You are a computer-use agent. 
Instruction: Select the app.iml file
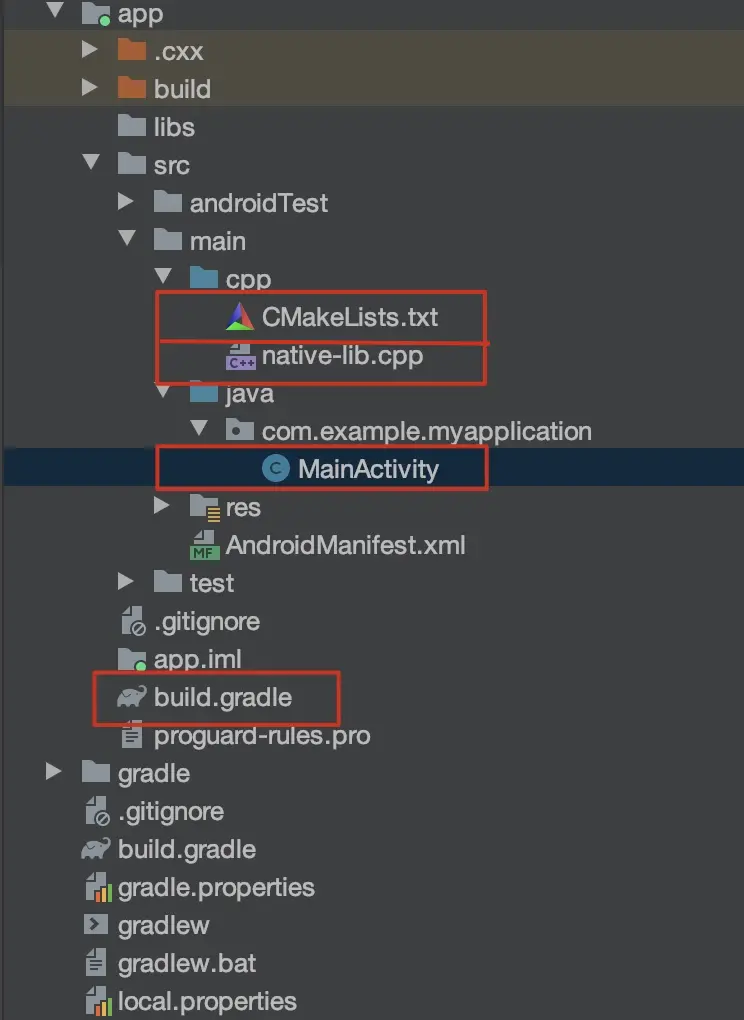pos(179,659)
